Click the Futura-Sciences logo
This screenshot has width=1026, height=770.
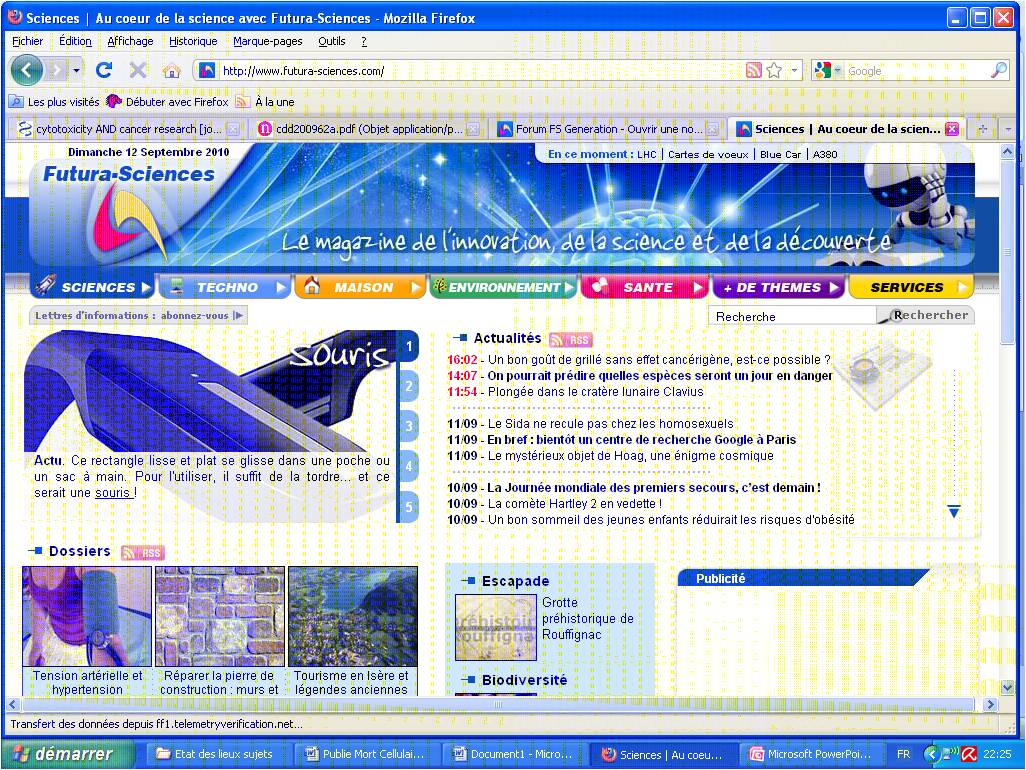(x=129, y=213)
